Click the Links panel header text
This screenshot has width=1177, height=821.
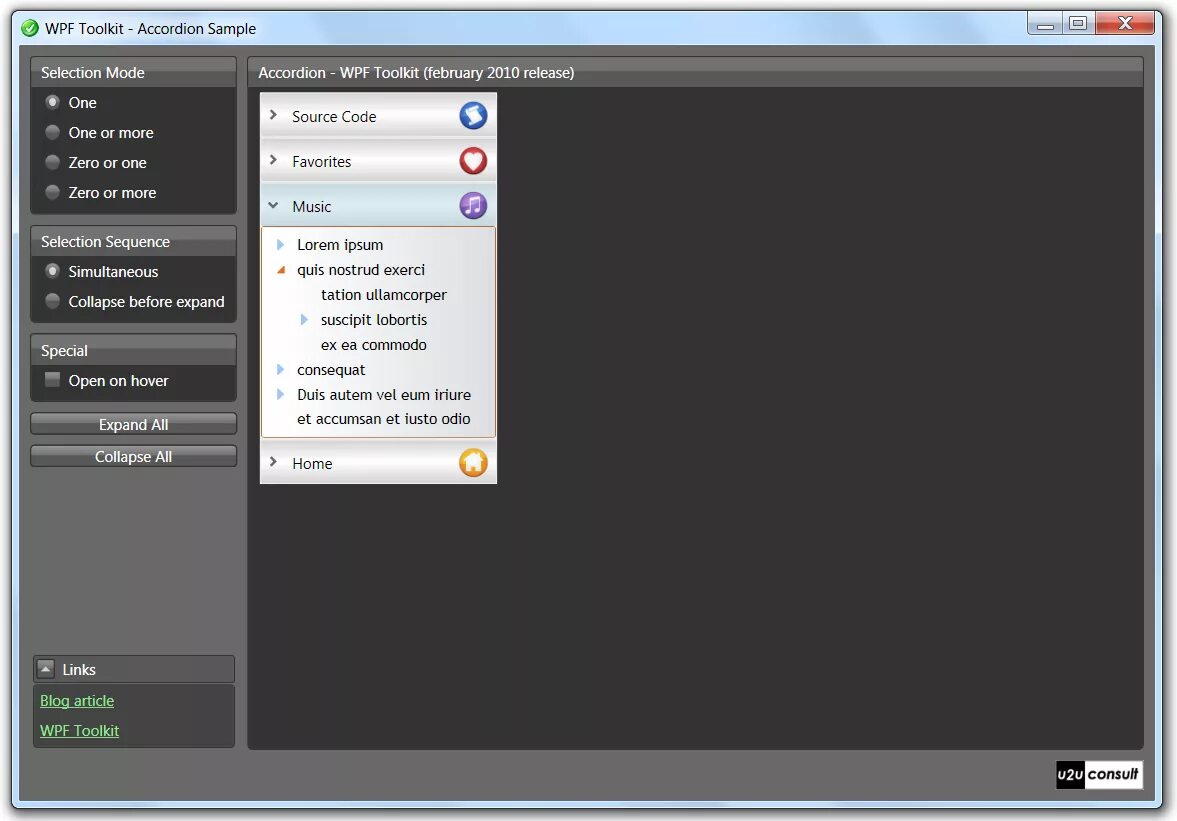tap(79, 669)
